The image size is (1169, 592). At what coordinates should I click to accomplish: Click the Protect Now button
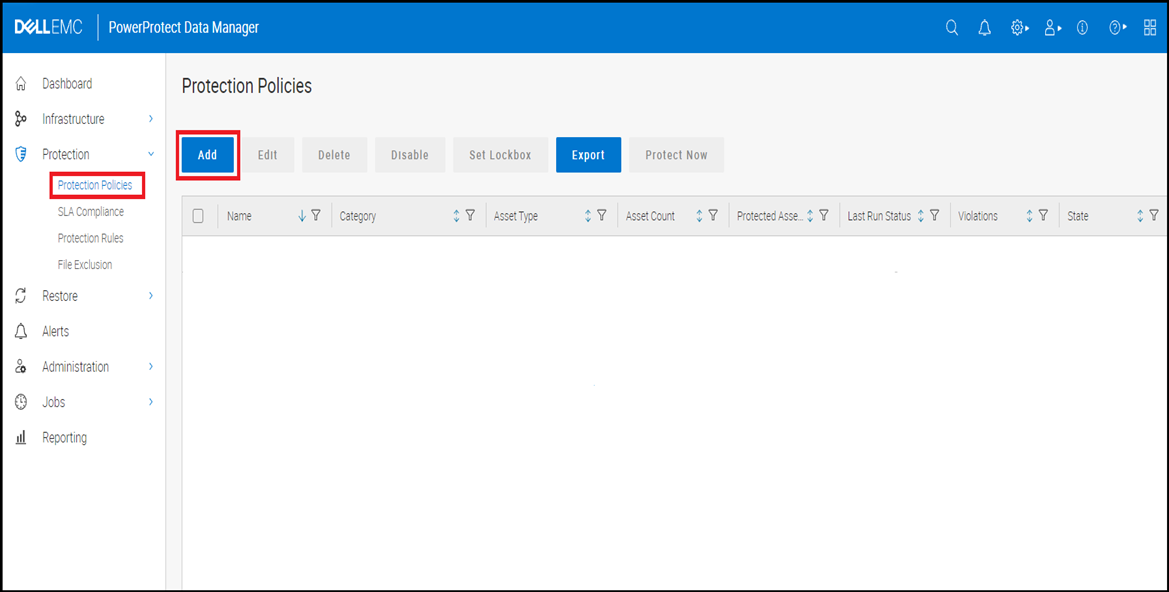[x=676, y=155]
